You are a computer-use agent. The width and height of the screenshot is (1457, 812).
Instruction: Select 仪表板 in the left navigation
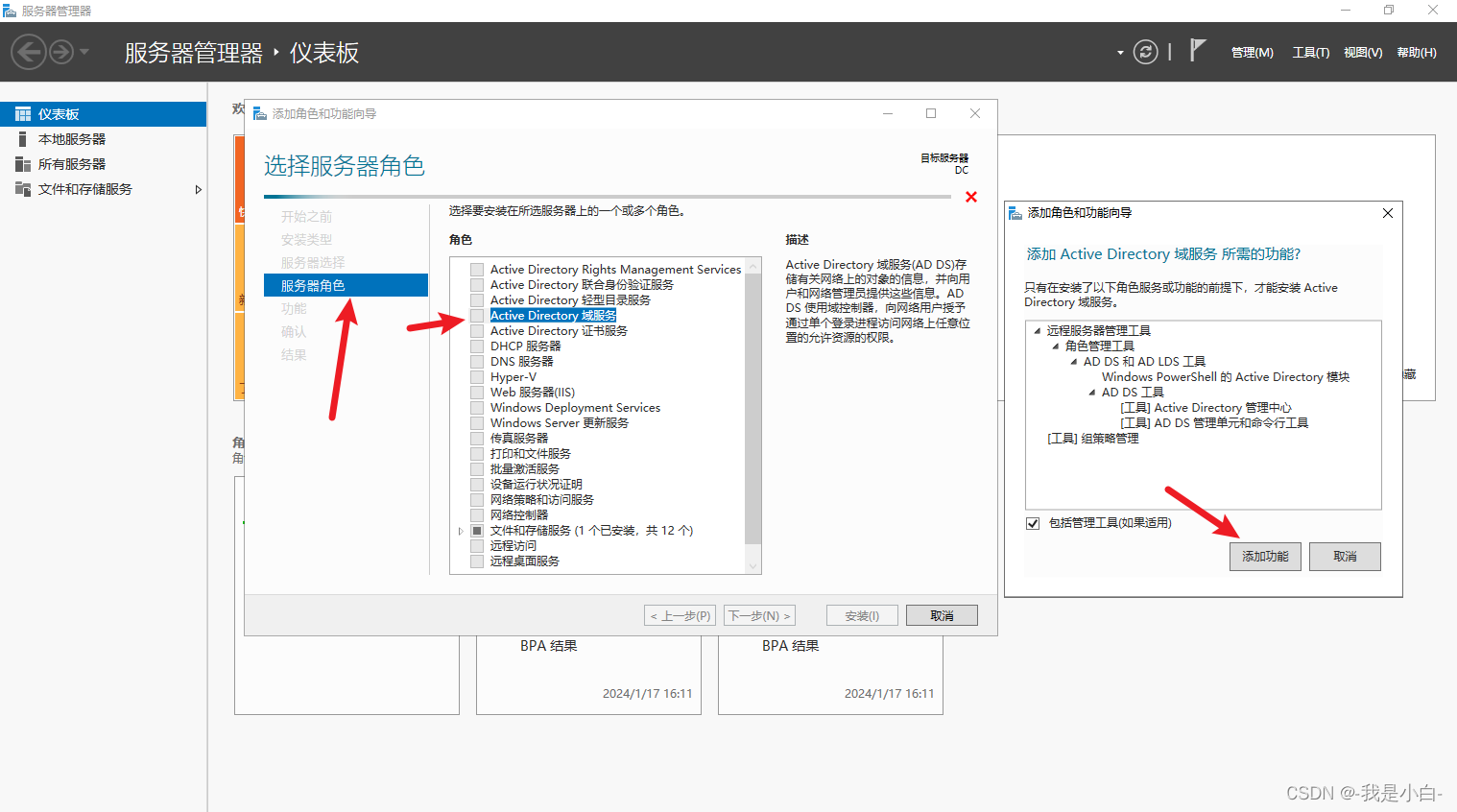coord(104,114)
